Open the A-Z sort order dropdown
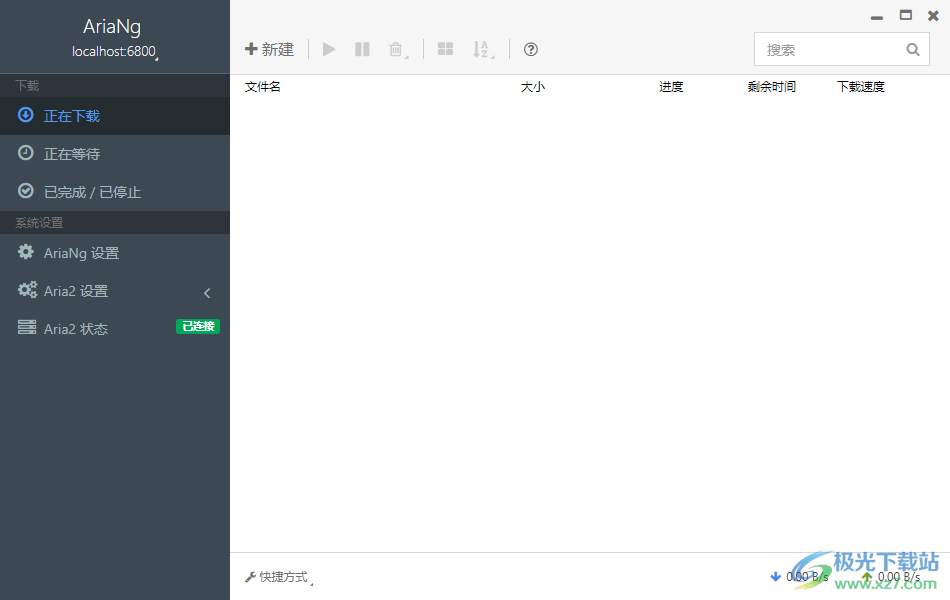The height and width of the screenshot is (600, 950). click(x=483, y=50)
